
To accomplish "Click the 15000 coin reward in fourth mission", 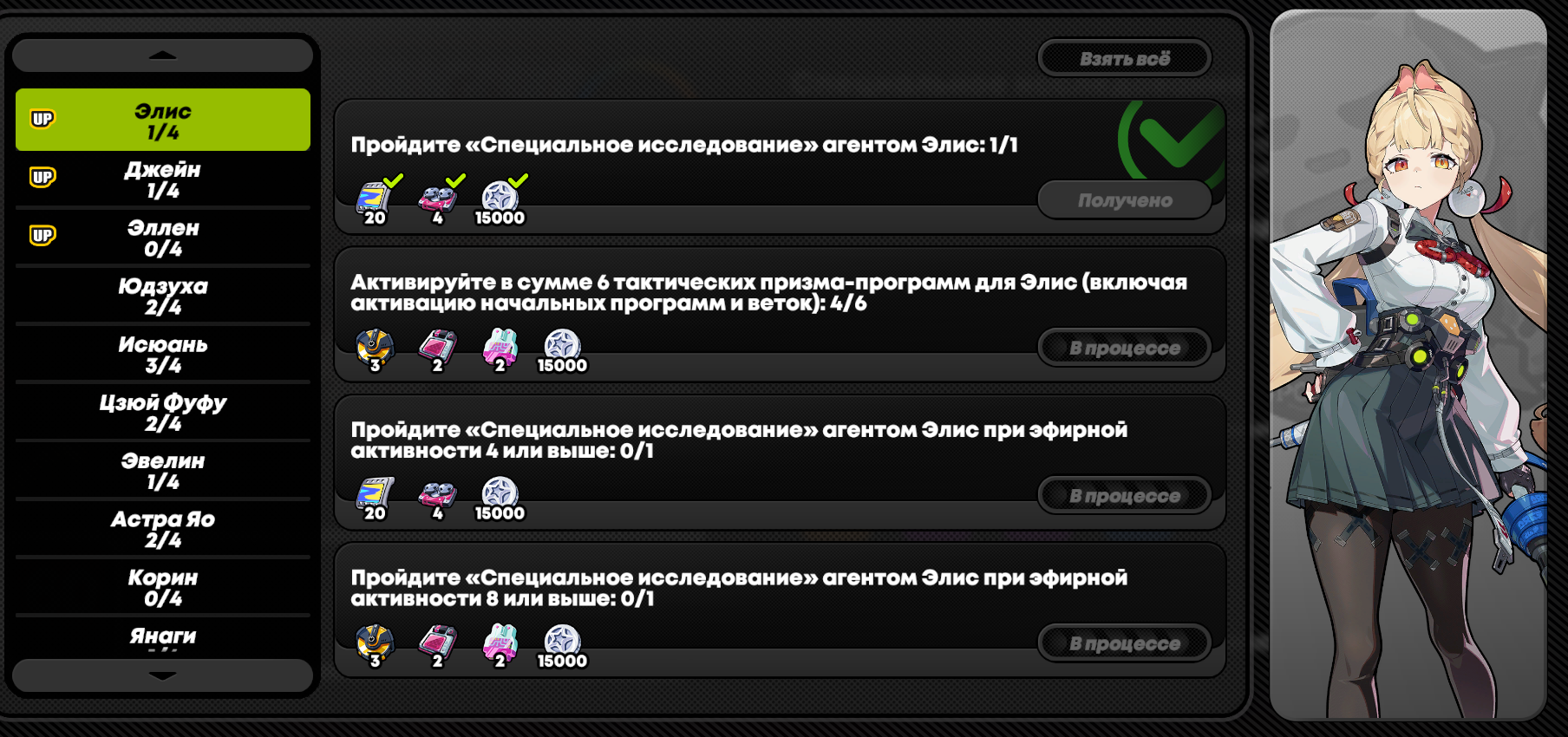I will (562, 645).
